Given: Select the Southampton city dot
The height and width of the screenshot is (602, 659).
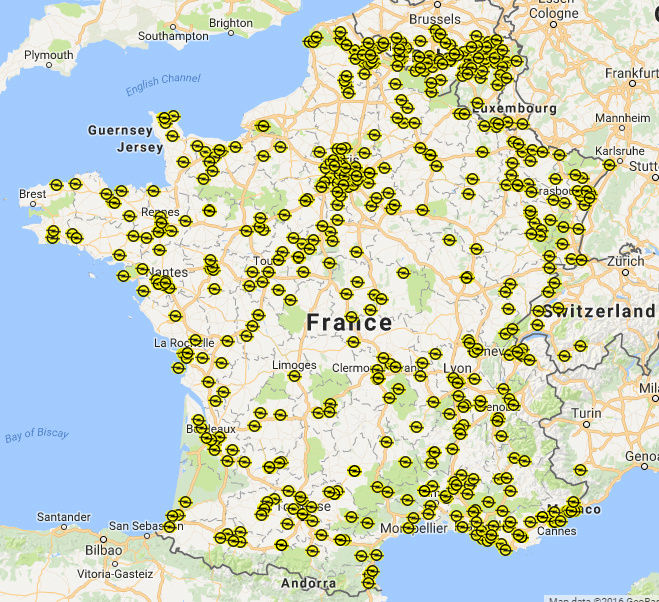Looking at the screenshot, I should click(173, 27).
